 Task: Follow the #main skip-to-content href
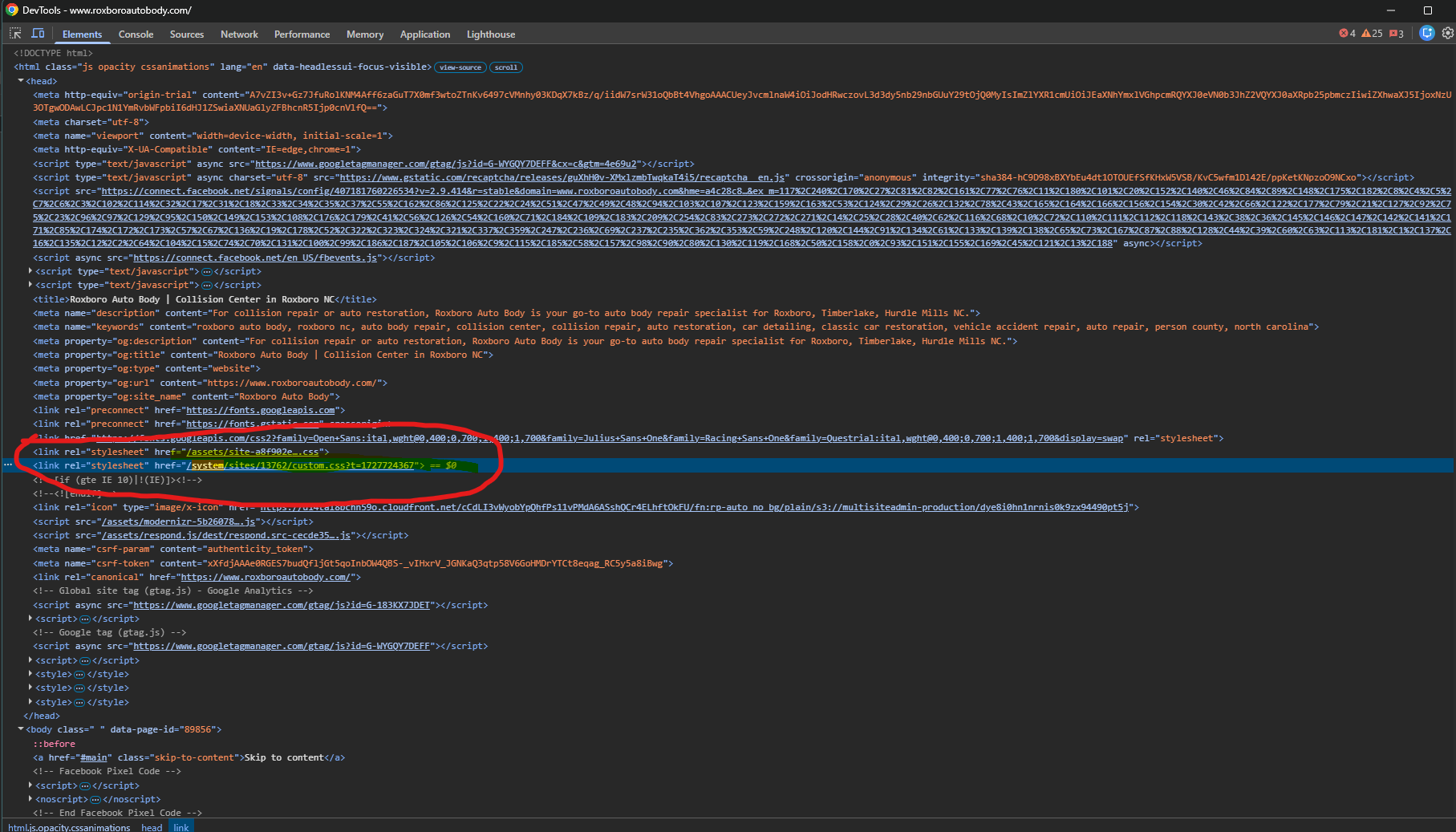coord(94,757)
